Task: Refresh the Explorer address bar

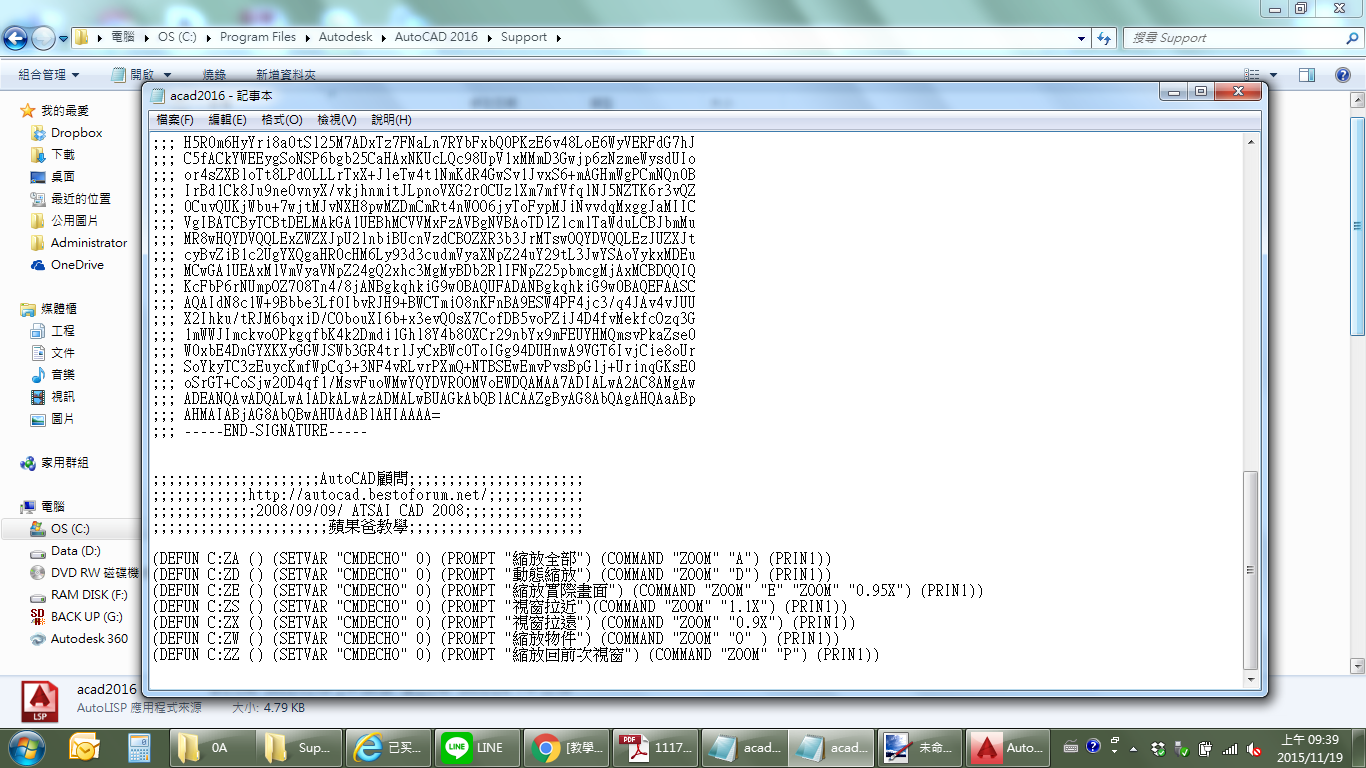Action: coord(1104,37)
